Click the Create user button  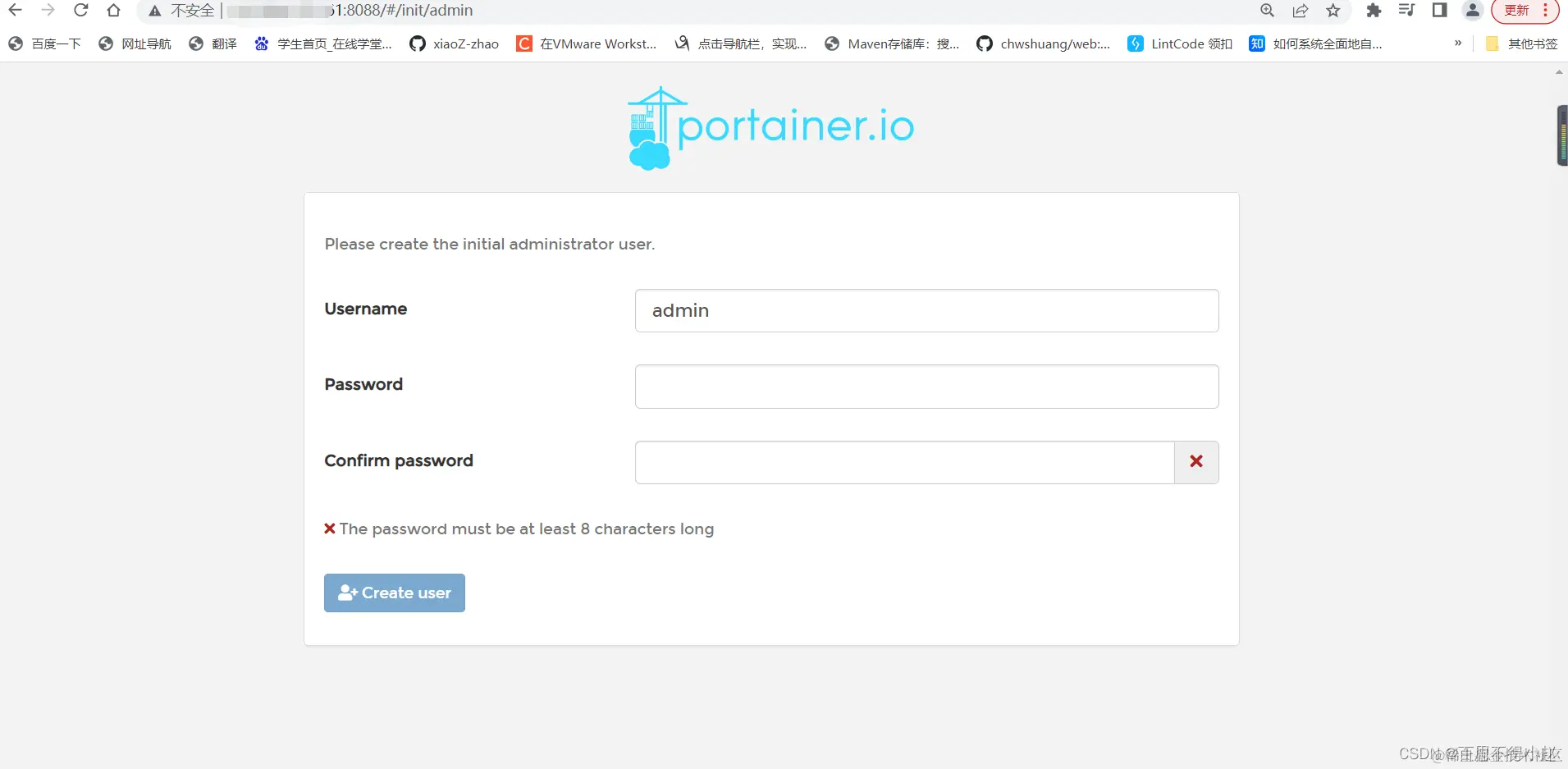coord(394,593)
